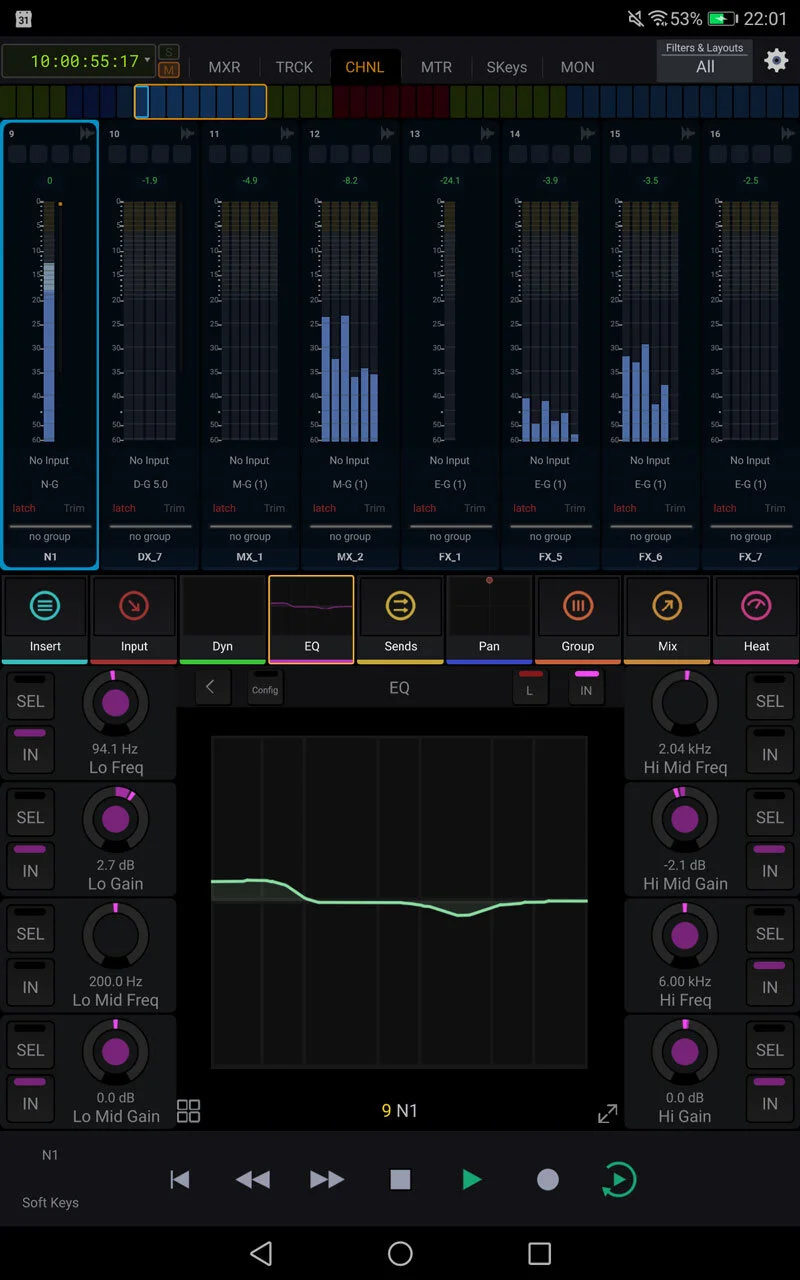800x1280 pixels.
Task: Enable the L listen toggle in EQ header
Action: pos(530,687)
